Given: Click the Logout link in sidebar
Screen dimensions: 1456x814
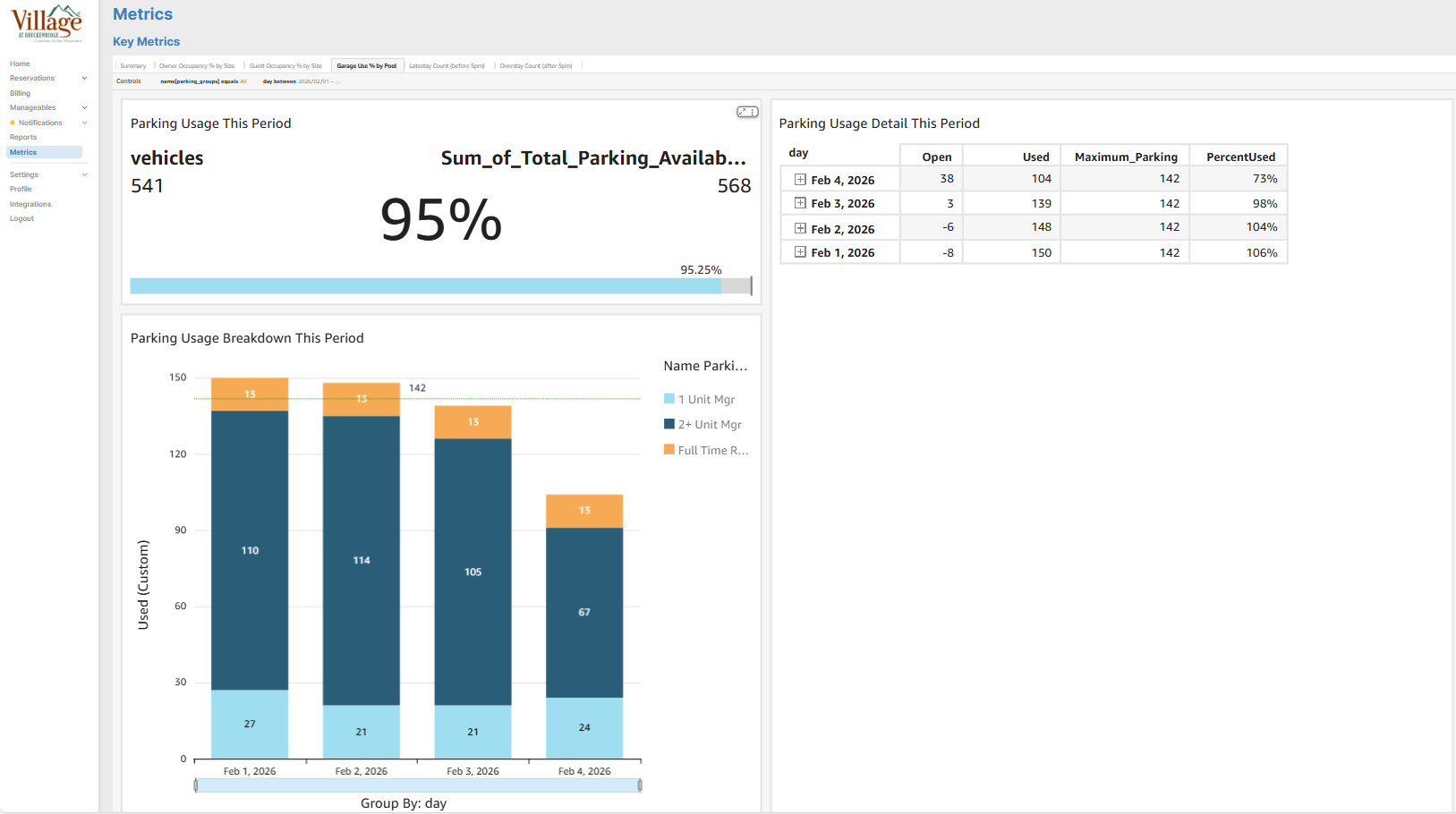Looking at the screenshot, I should click(21, 218).
